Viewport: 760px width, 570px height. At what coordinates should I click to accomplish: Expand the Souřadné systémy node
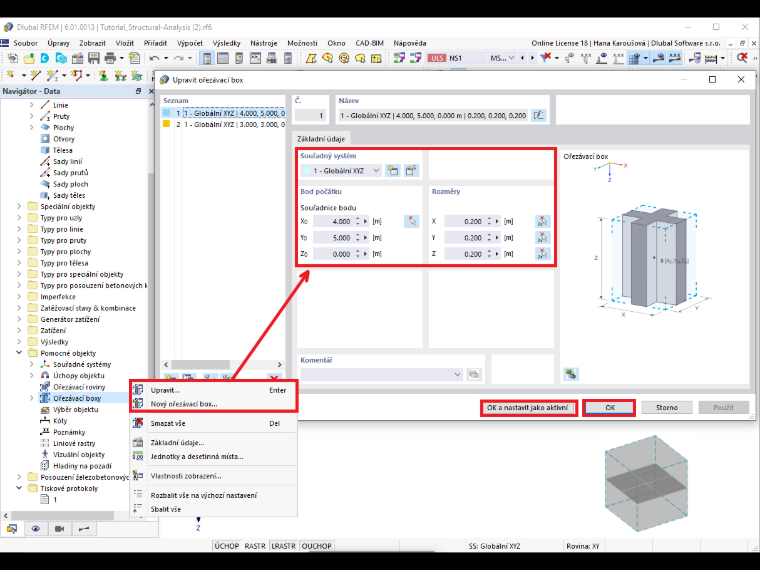pos(32,364)
